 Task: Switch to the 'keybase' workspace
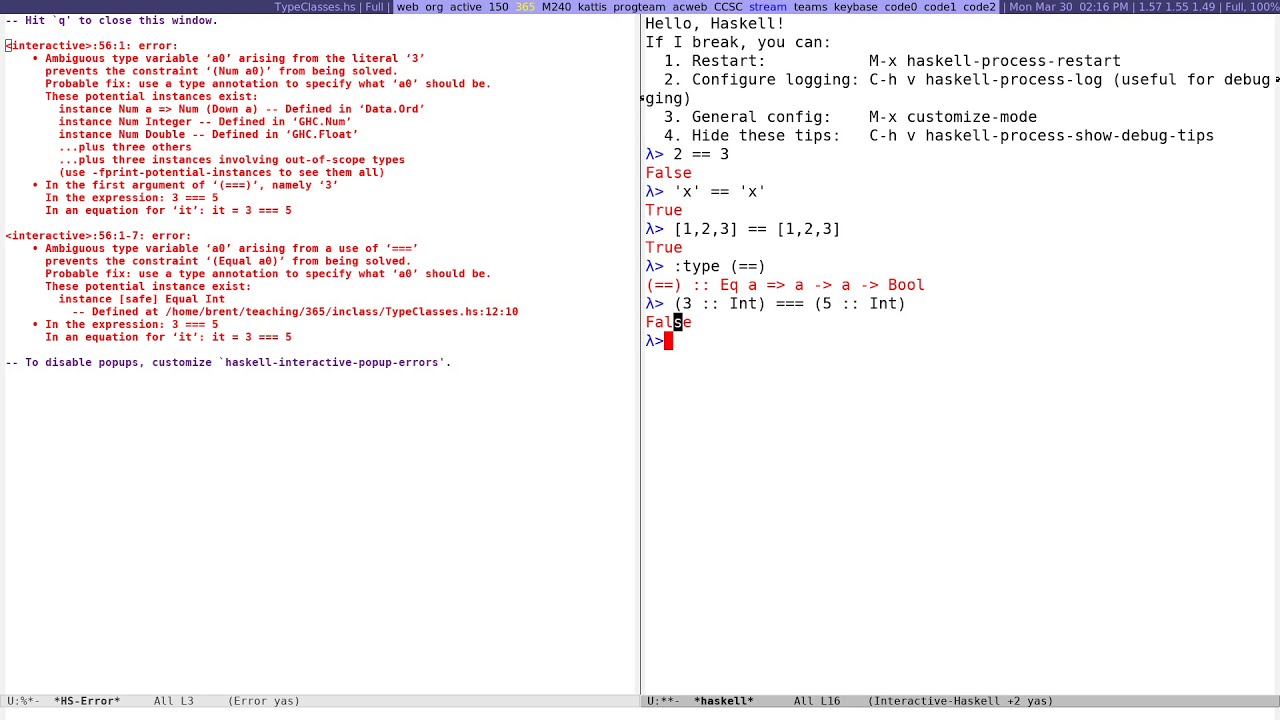click(856, 7)
